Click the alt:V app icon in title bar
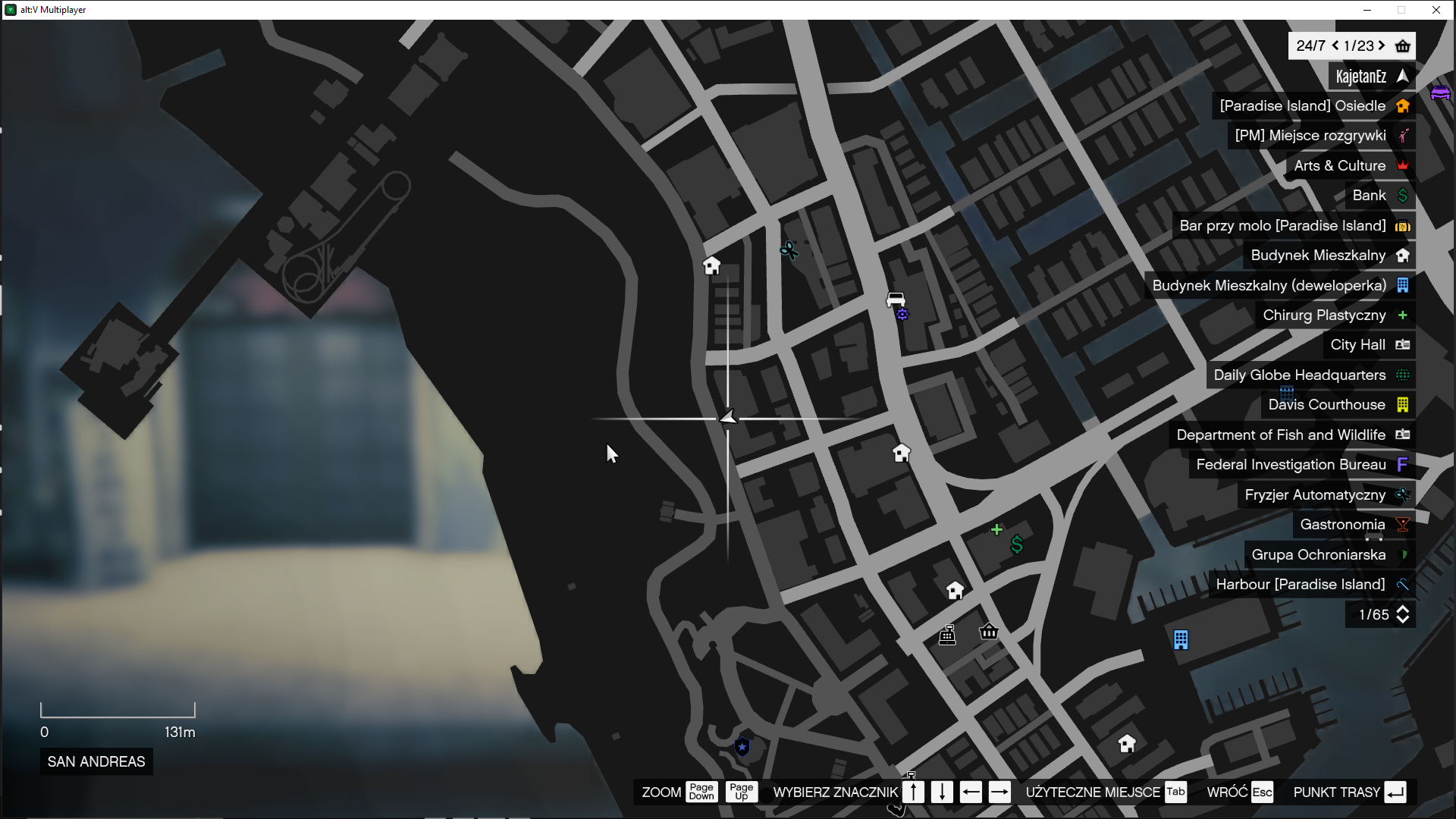This screenshot has width=1456, height=819. click(11, 10)
